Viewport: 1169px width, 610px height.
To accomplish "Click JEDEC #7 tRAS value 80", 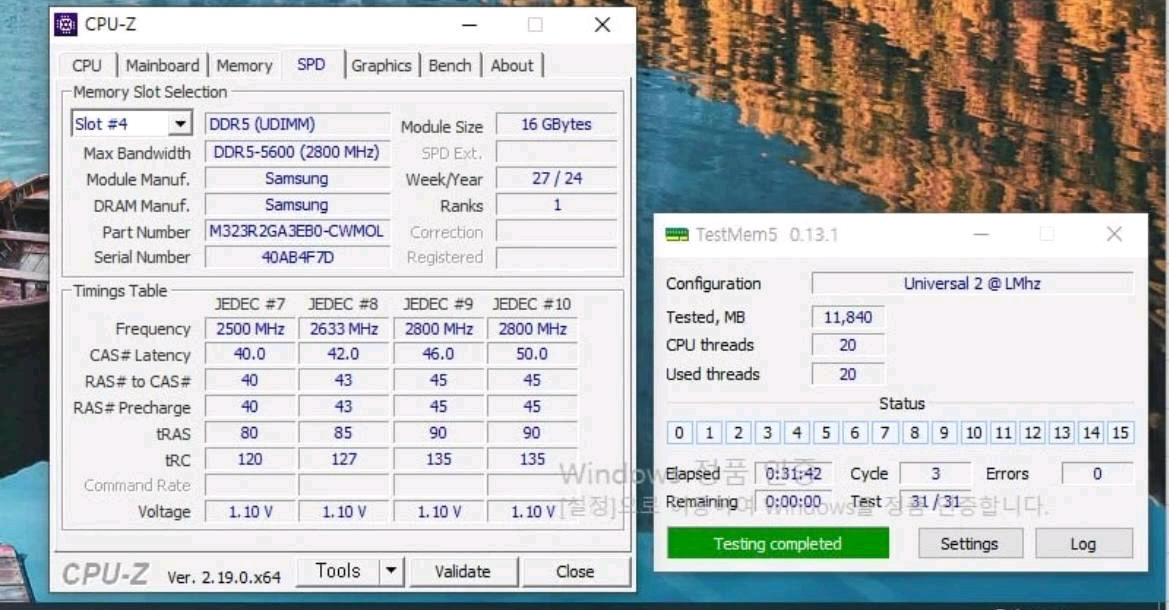I will 250,433.
